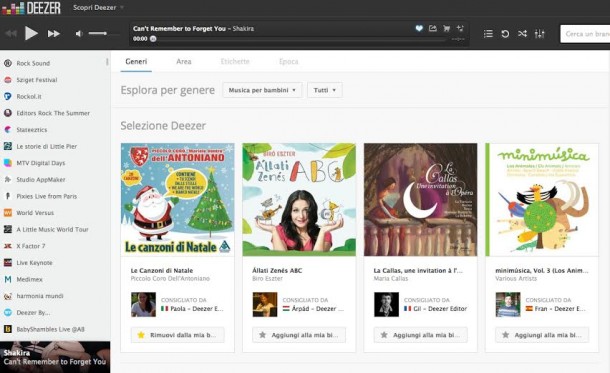Open minimúsica album cover

[542, 200]
